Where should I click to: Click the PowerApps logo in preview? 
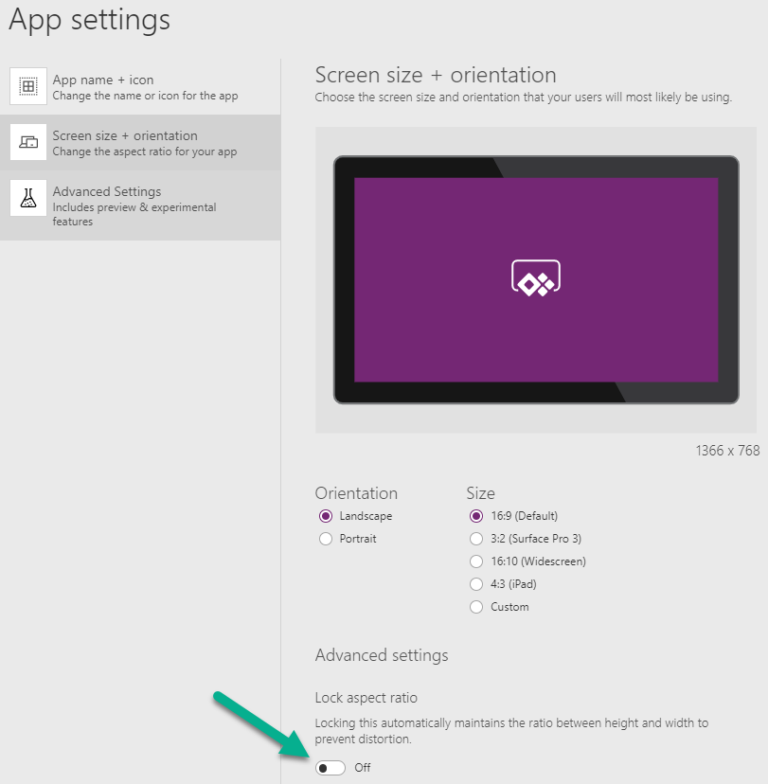coord(536,278)
